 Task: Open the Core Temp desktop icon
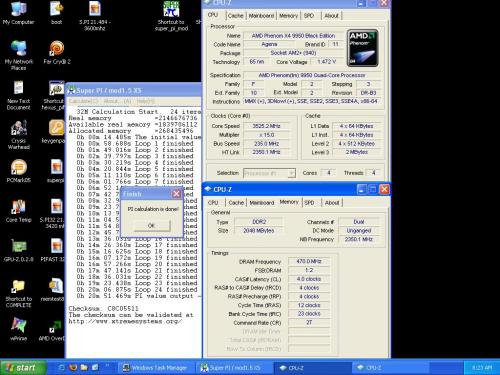tap(19, 211)
